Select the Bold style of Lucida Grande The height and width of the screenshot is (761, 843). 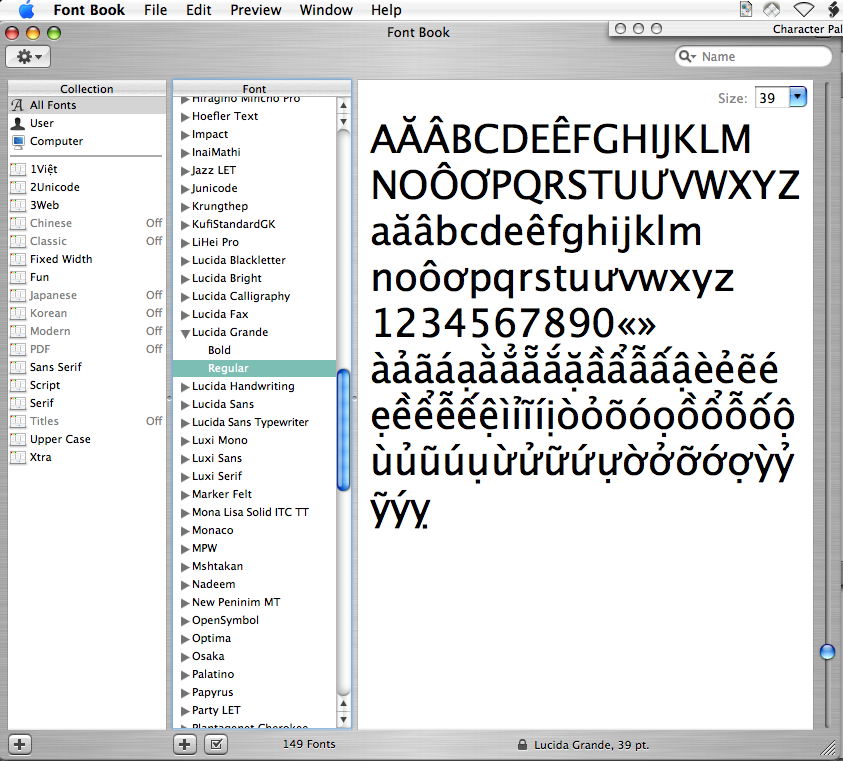[x=255, y=350]
